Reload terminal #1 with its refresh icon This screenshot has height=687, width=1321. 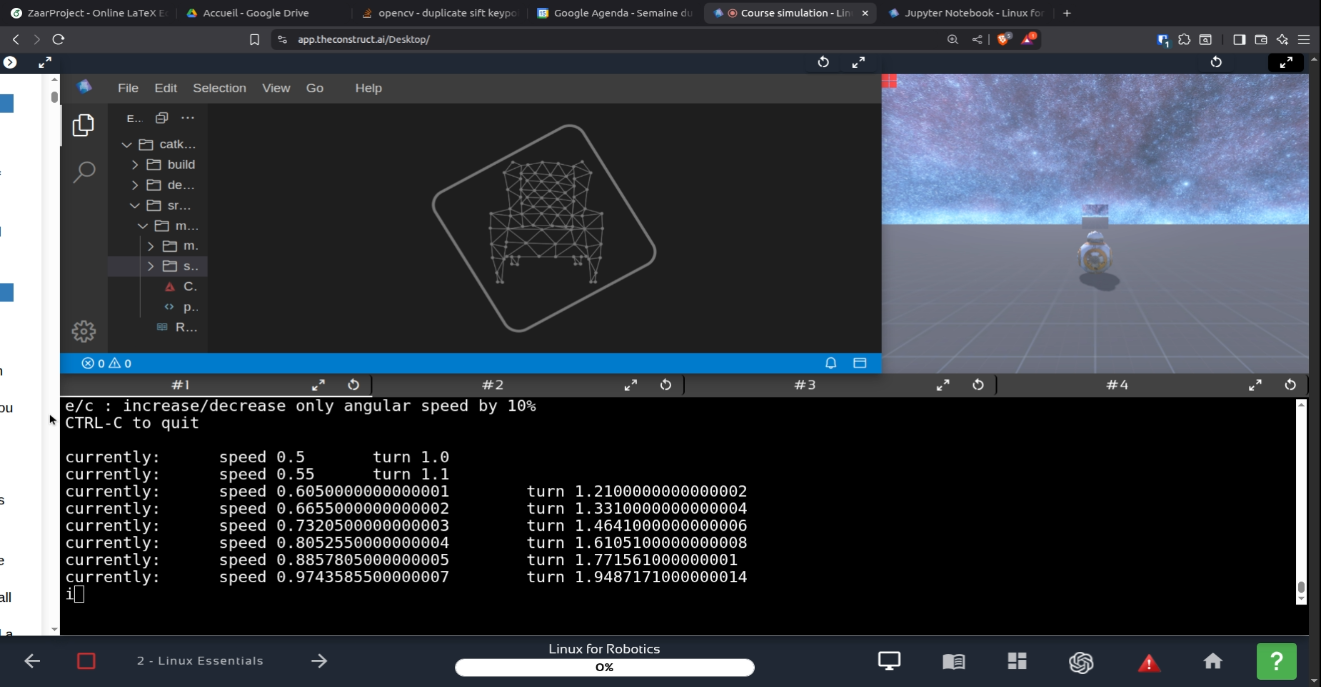click(x=353, y=385)
